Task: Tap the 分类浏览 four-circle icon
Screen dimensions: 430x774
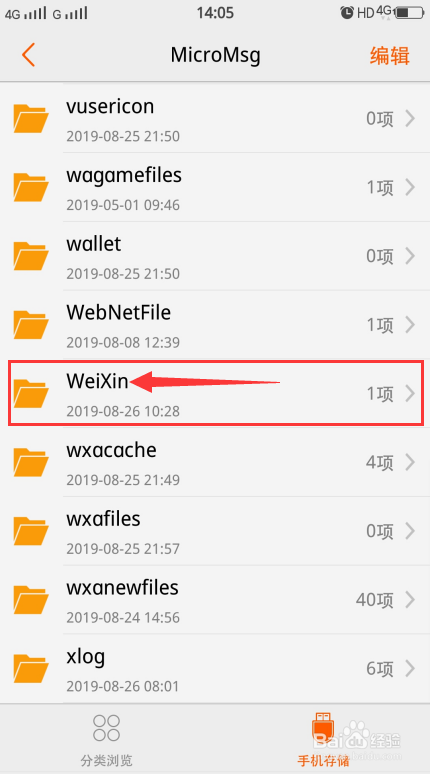Action: coord(106,728)
